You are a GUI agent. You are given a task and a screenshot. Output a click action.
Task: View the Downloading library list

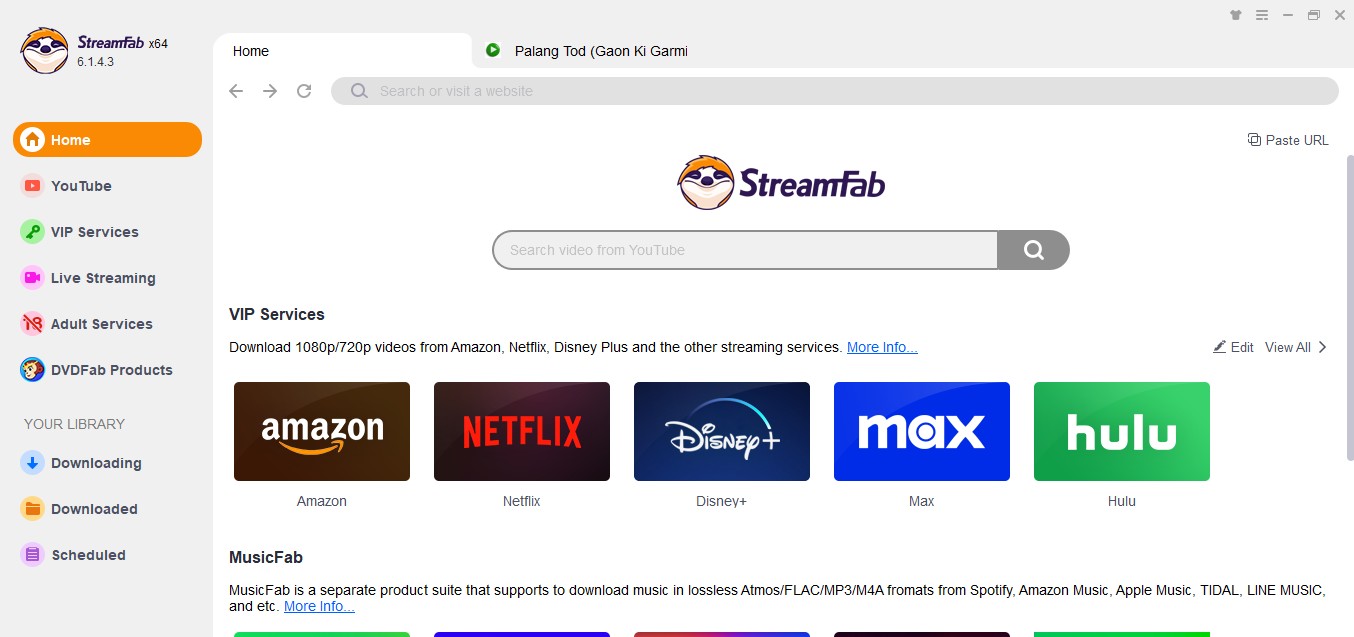tap(107, 463)
